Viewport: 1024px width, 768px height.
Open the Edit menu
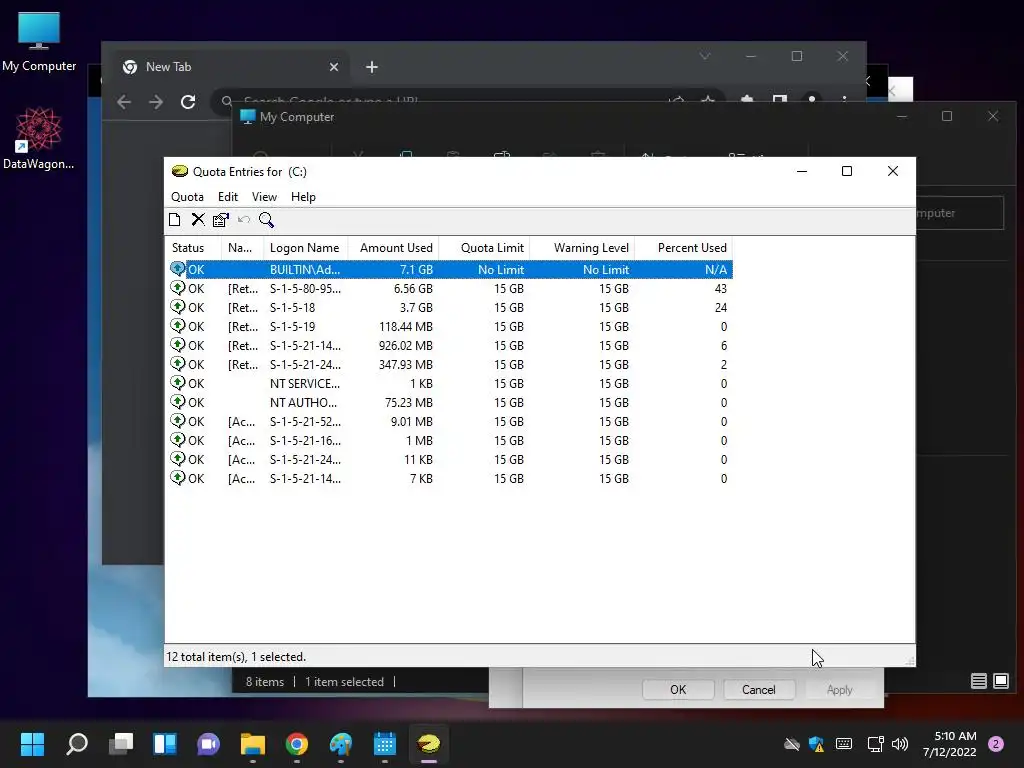point(228,197)
